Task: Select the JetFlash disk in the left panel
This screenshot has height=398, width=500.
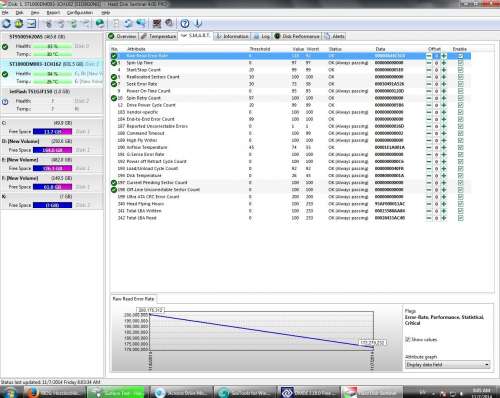Action: [x=52, y=101]
